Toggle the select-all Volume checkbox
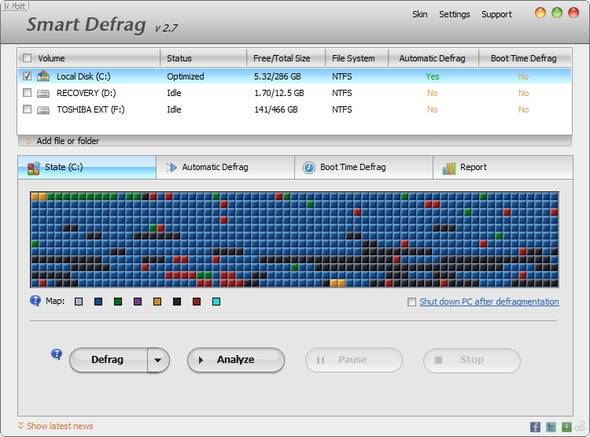 [27, 58]
